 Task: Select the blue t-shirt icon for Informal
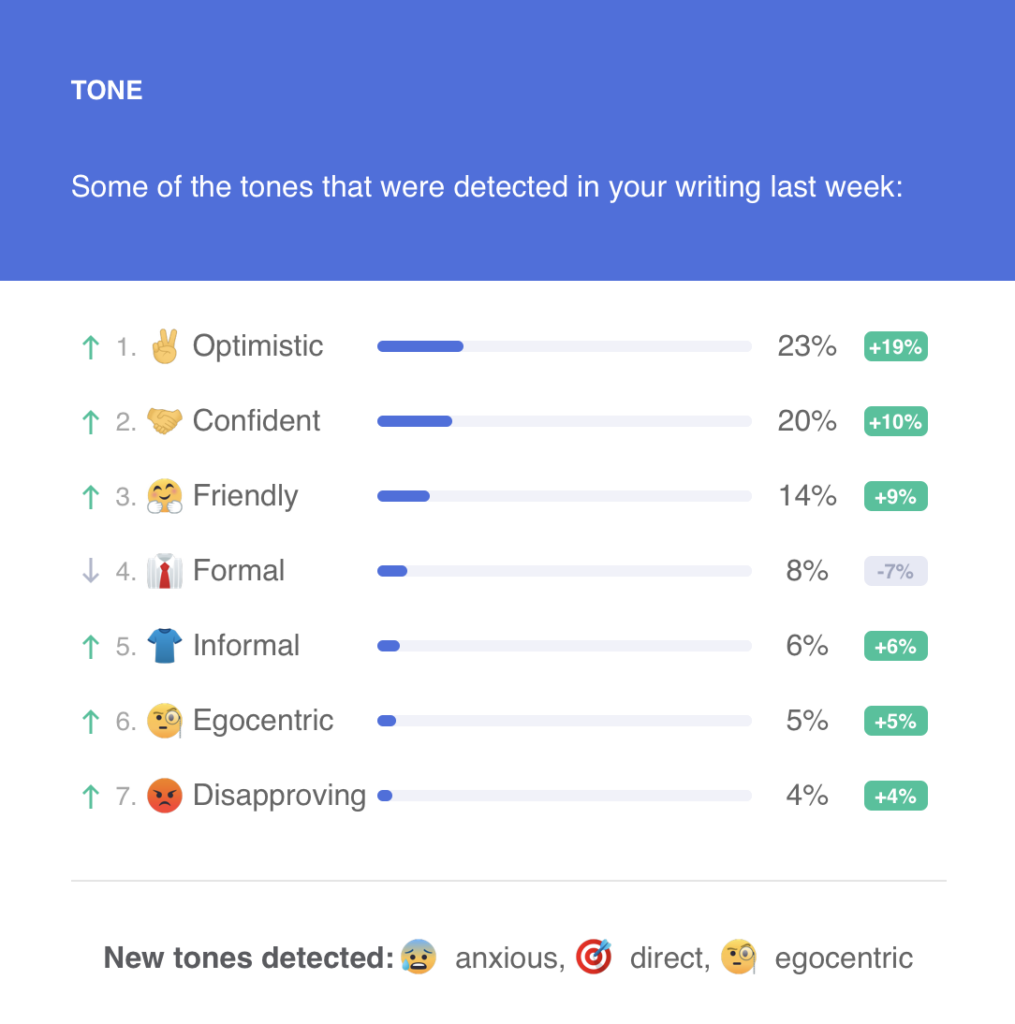[x=165, y=645]
